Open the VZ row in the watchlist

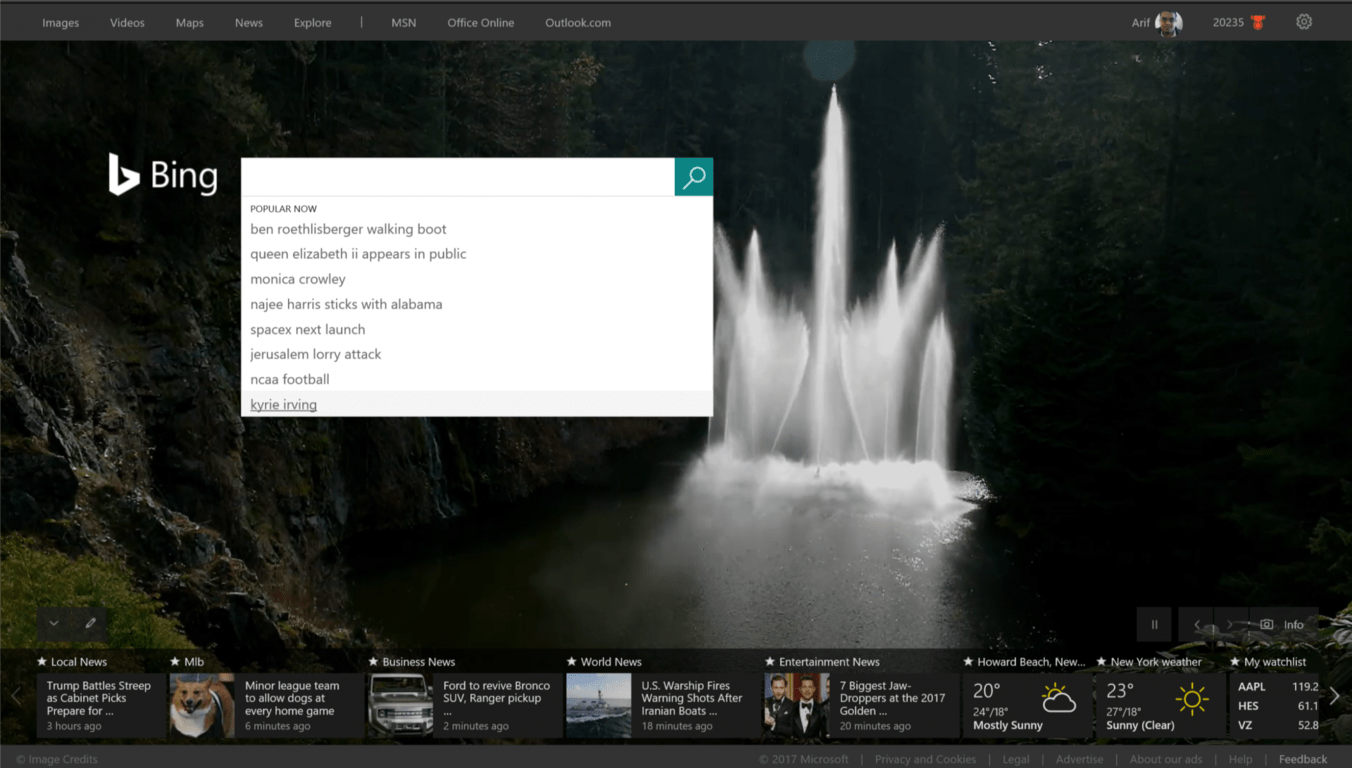coord(1278,725)
